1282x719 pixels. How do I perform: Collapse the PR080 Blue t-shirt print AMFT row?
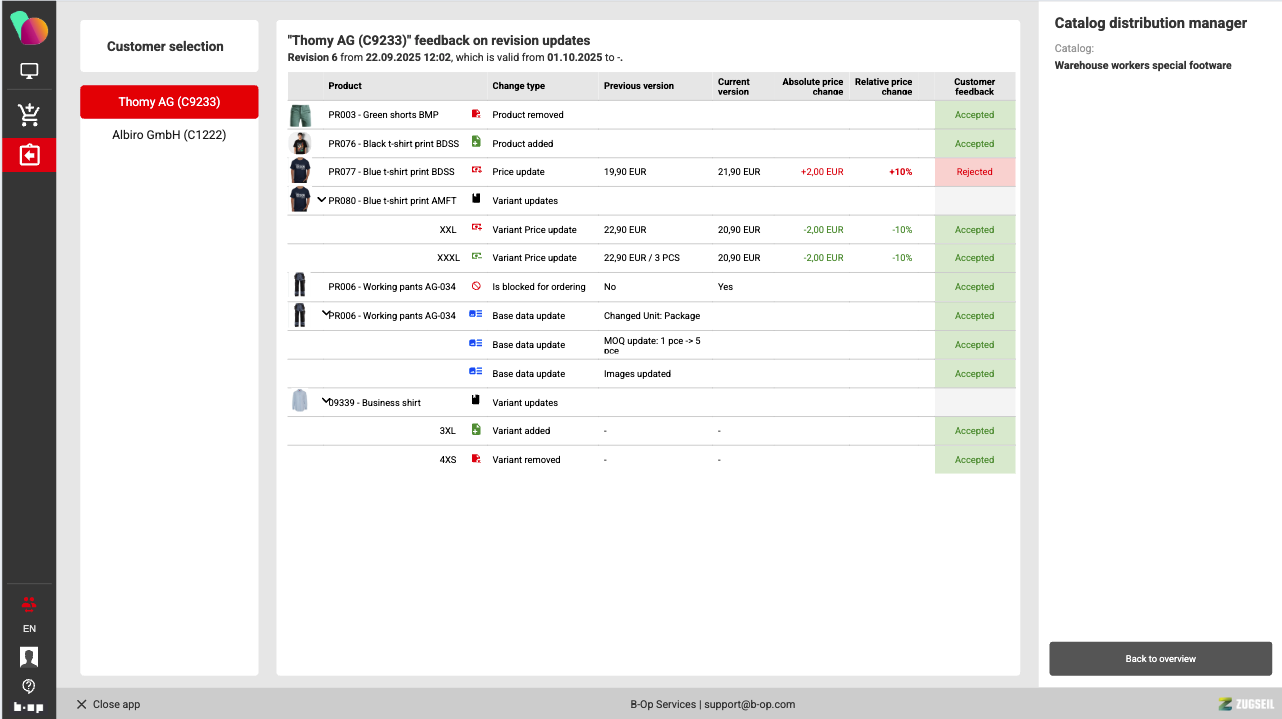click(321, 199)
